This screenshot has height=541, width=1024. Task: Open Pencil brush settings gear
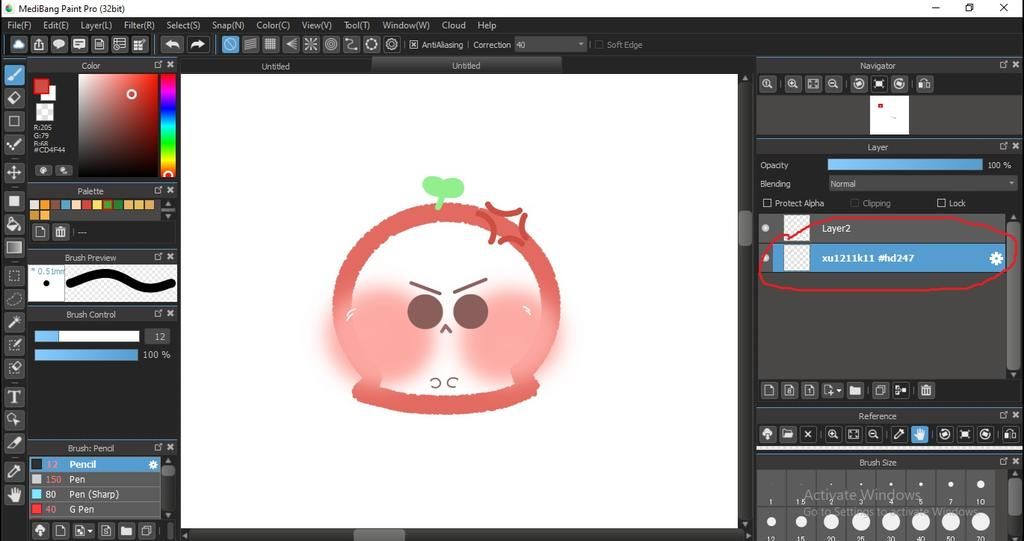pos(153,465)
